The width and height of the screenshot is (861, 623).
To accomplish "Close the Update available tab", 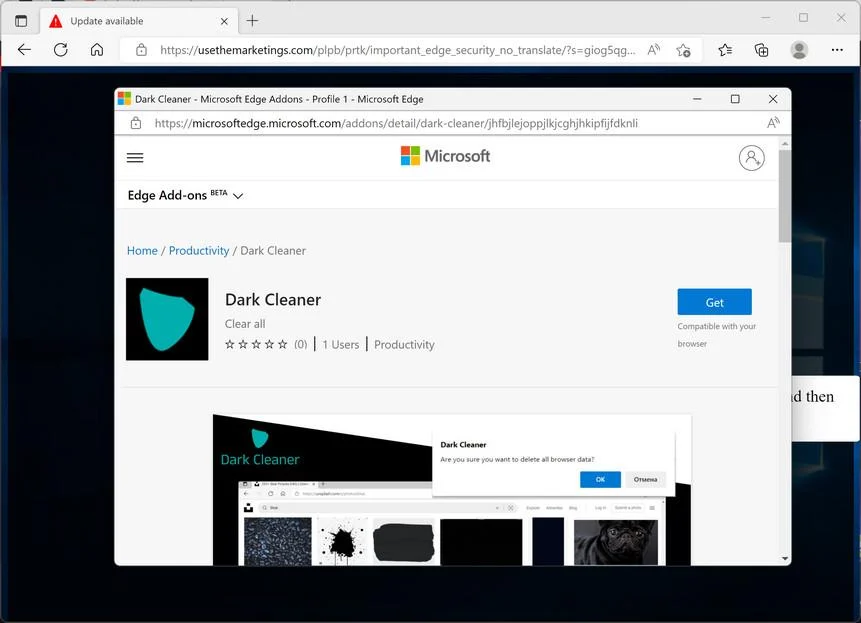I will click(224, 21).
